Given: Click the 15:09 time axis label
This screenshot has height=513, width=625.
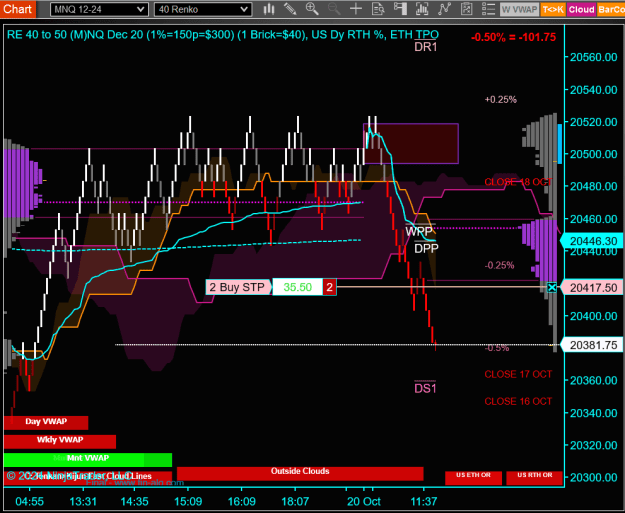Looking at the screenshot, I should (x=188, y=501).
